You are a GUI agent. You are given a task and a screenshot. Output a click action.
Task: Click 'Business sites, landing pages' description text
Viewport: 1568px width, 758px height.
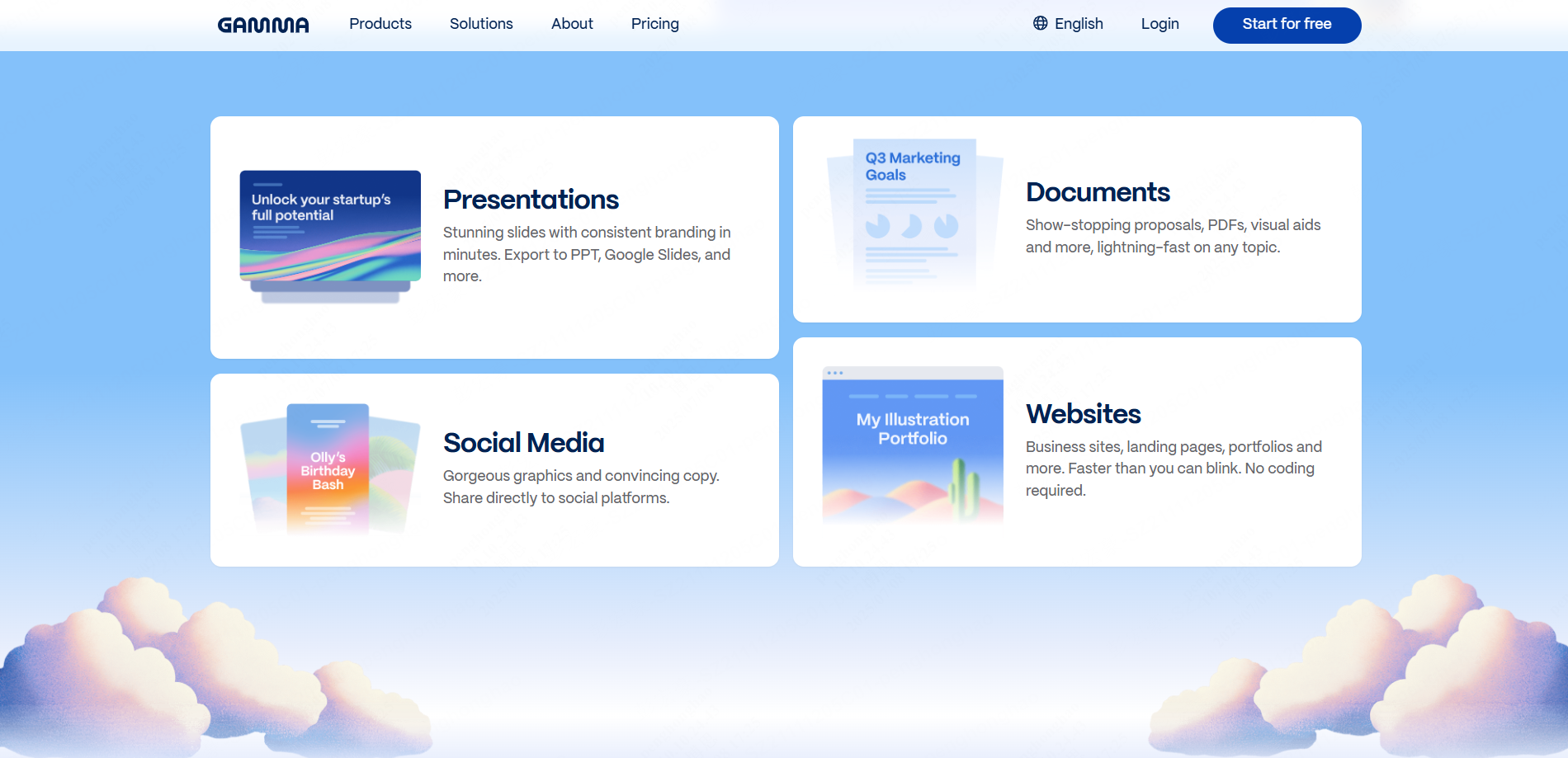(x=1174, y=468)
